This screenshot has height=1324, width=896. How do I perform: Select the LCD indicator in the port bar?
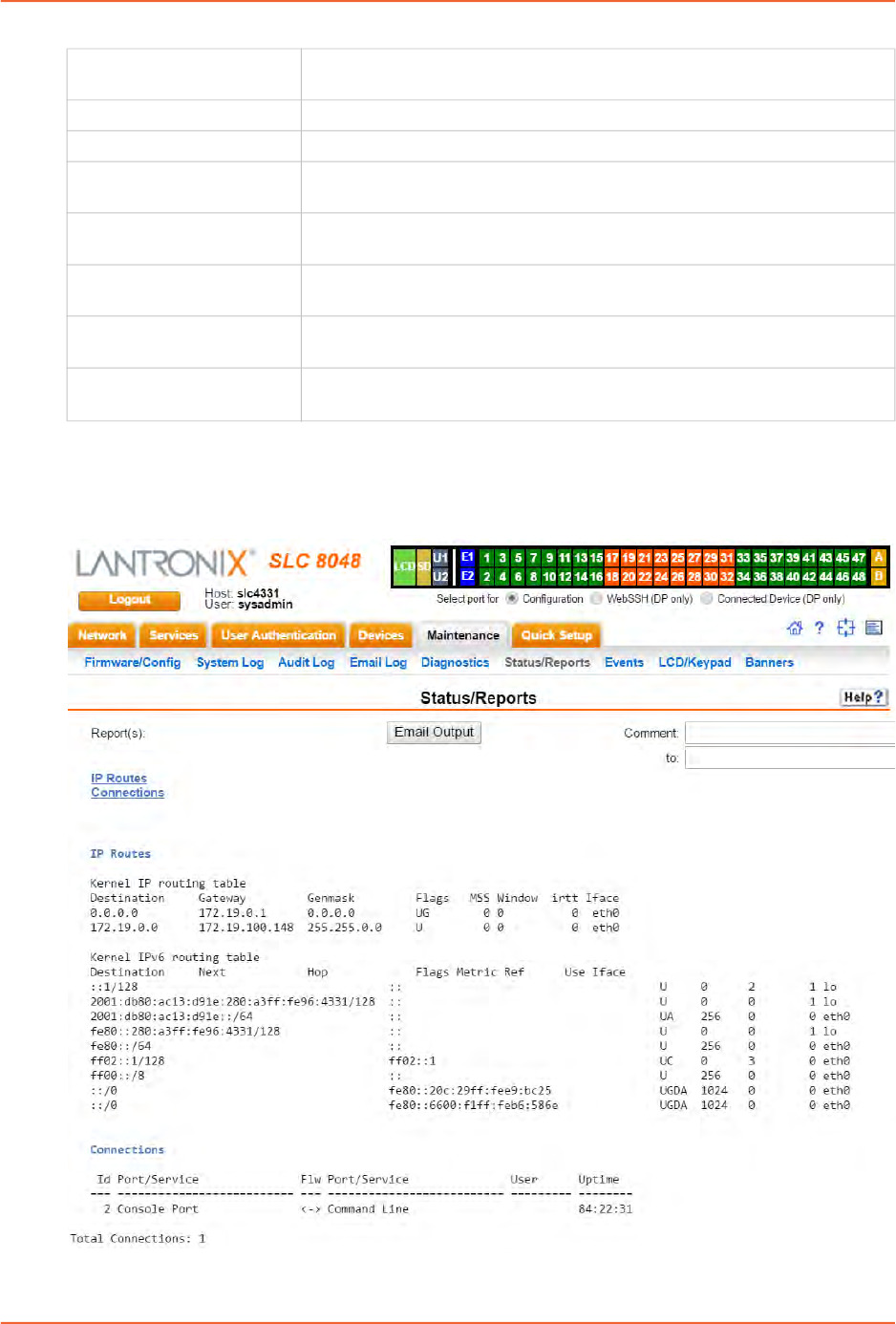[x=404, y=566]
